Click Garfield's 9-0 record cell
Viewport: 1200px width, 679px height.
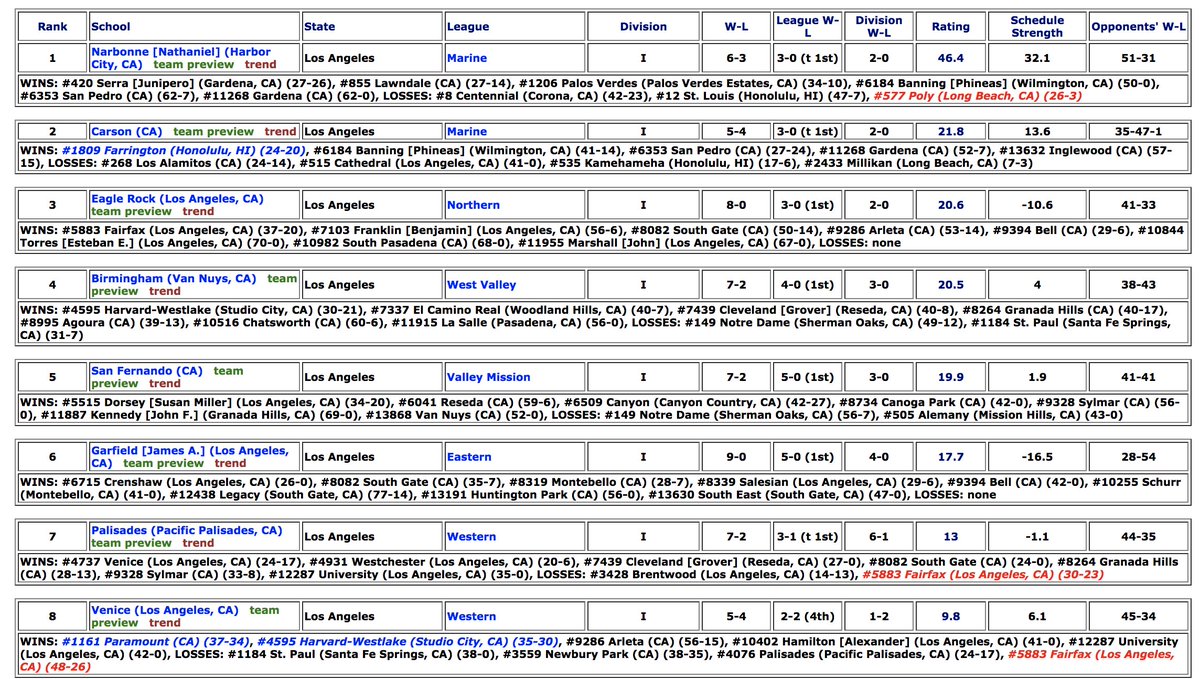point(736,457)
